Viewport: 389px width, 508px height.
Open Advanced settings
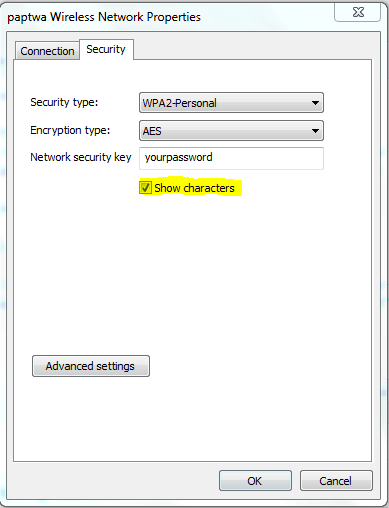(x=91, y=366)
